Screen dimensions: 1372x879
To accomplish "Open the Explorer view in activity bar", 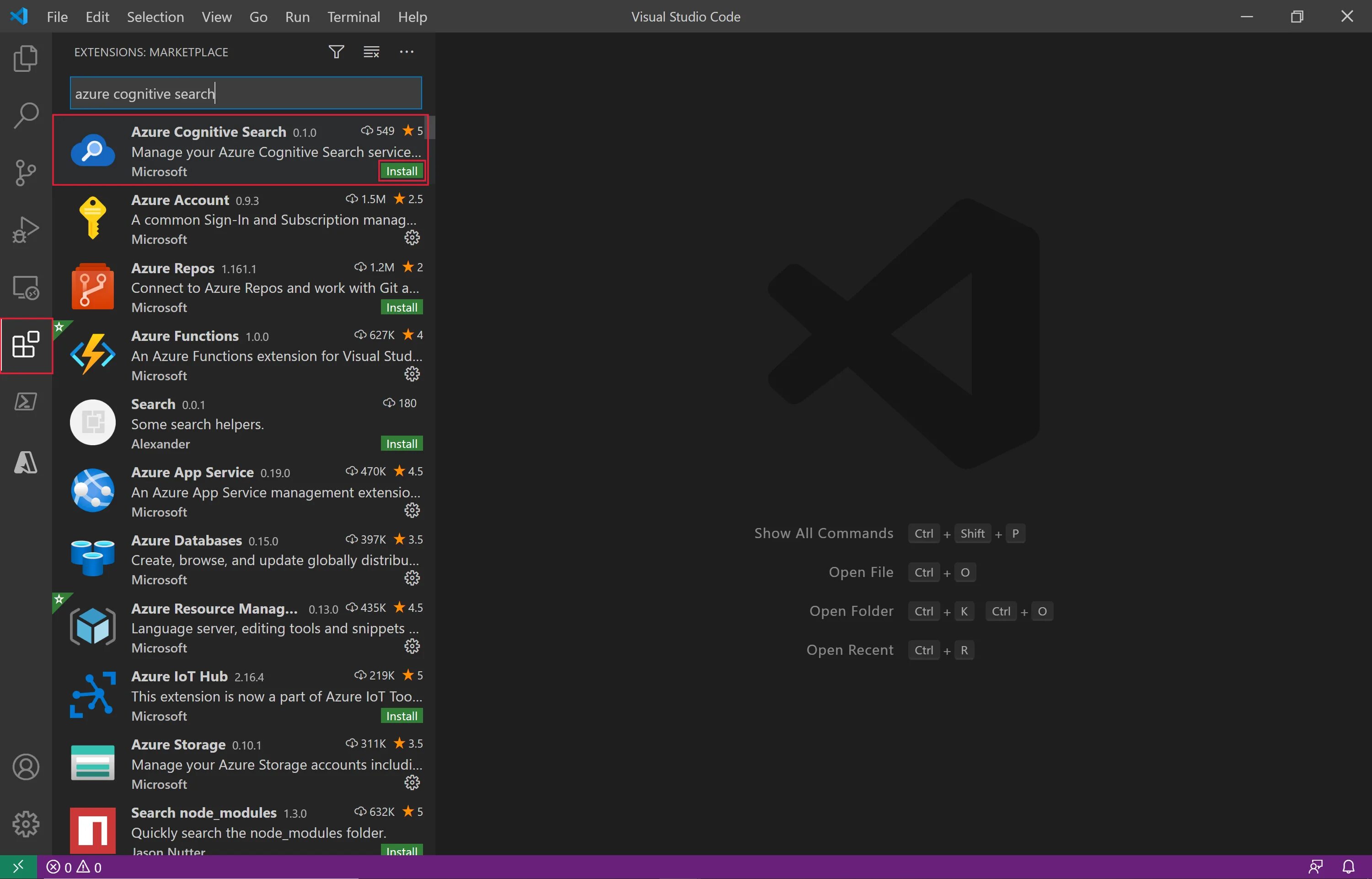I will click(x=26, y=58).
